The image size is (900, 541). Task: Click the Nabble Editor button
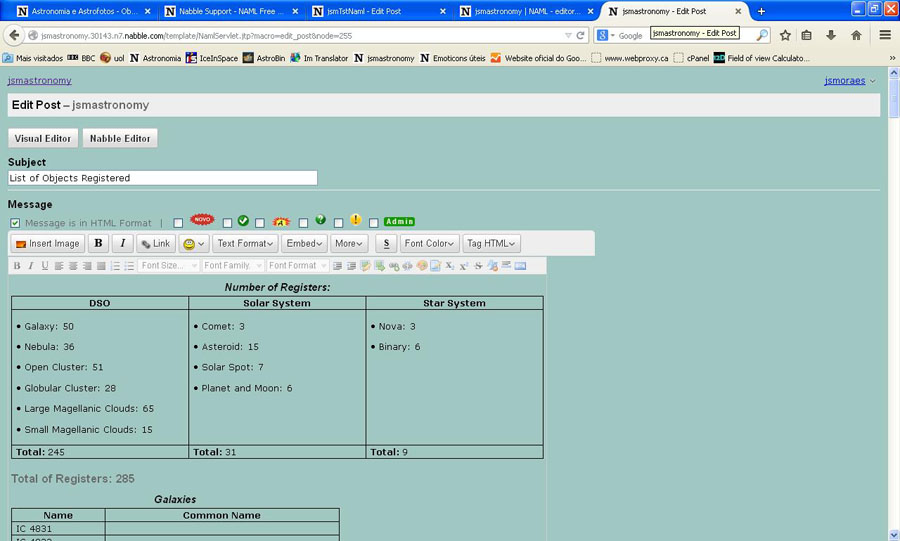(119, 138)
